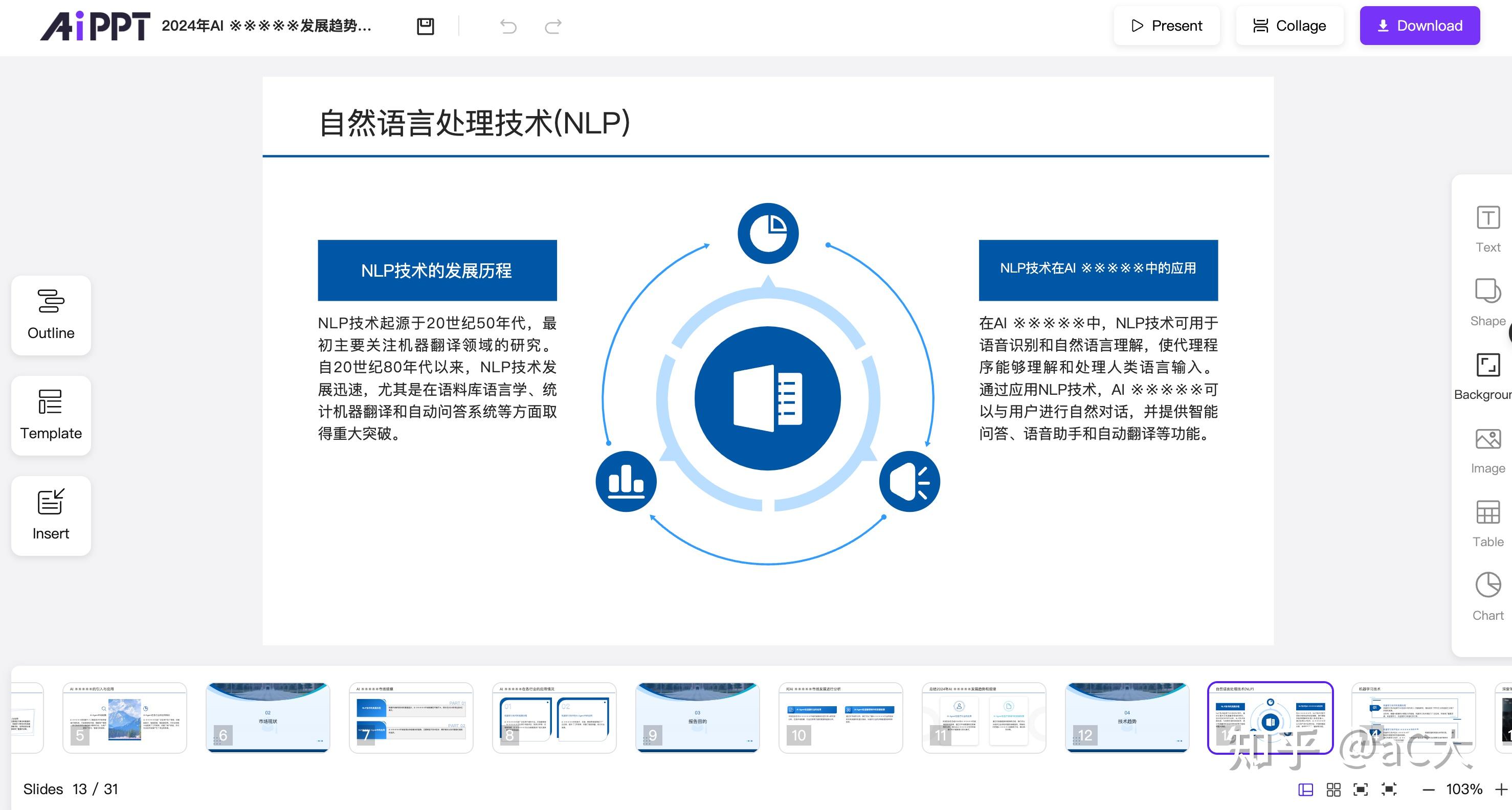Switch to grid view of slides

(1332, 790)
